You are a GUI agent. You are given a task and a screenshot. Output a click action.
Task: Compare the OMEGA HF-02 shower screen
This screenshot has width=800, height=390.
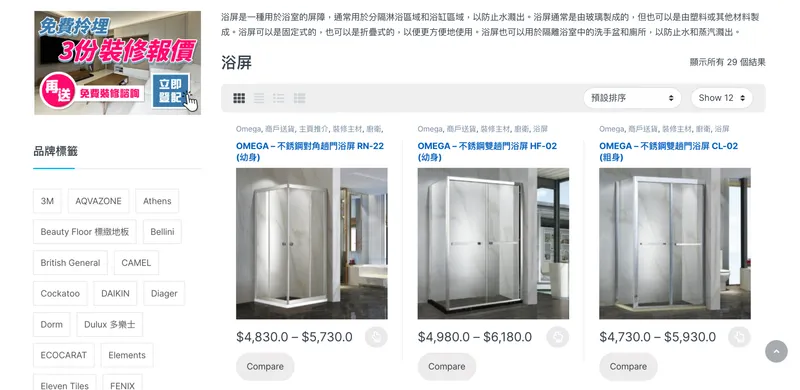point(447,367)
